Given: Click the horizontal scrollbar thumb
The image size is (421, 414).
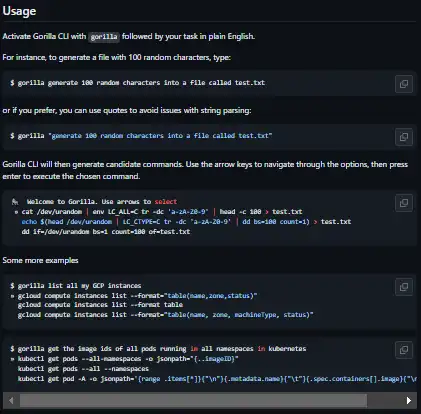Looking at the screenshot, I should [x=193, y=400].
